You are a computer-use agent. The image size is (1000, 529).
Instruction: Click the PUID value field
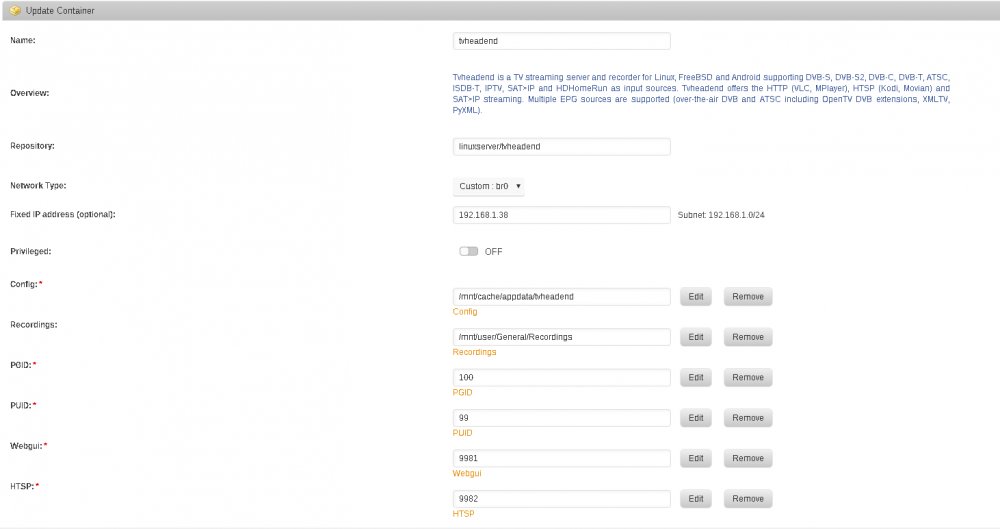[x=561, y=418]
